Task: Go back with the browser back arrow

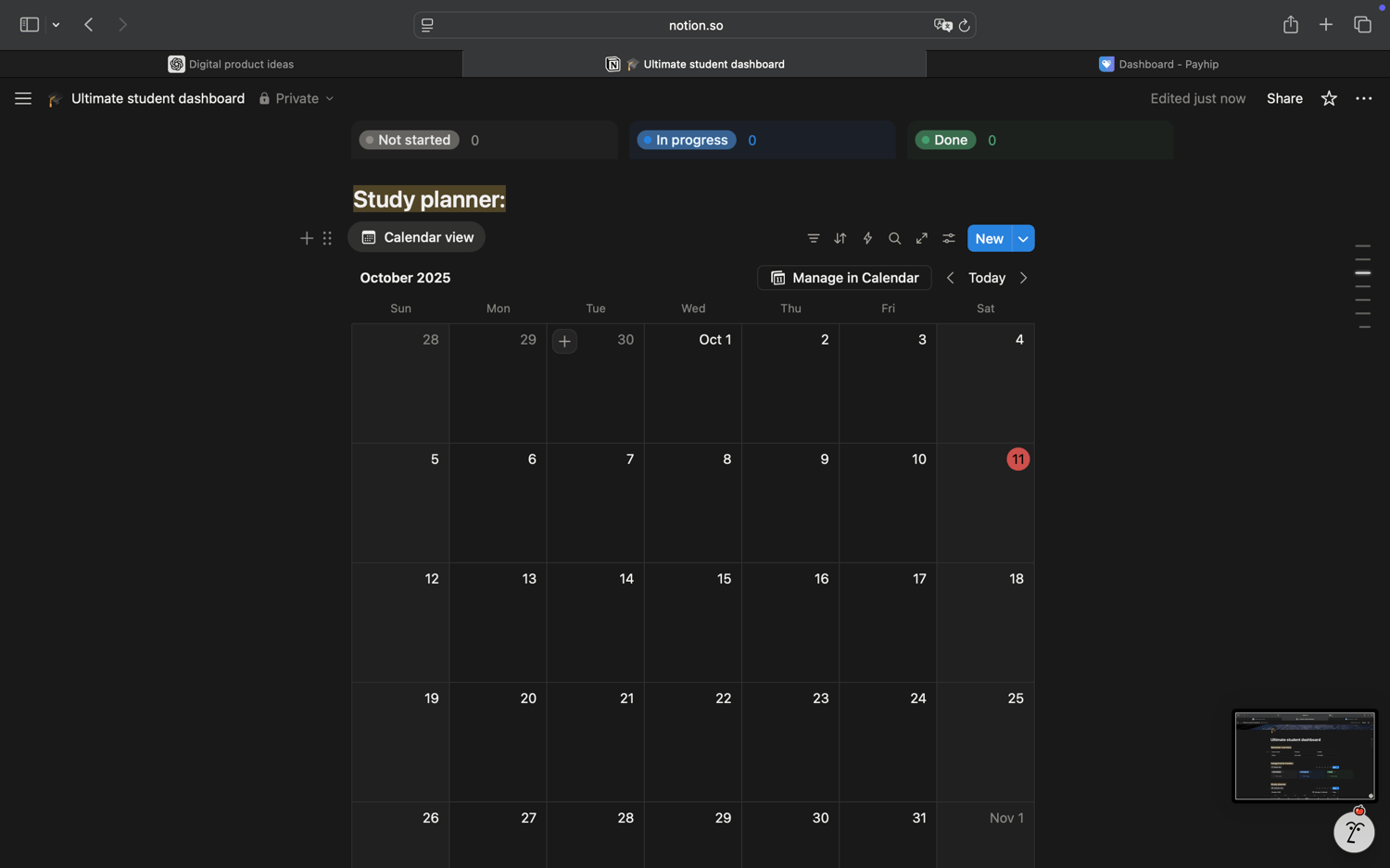Action: [x=89, y=25]
